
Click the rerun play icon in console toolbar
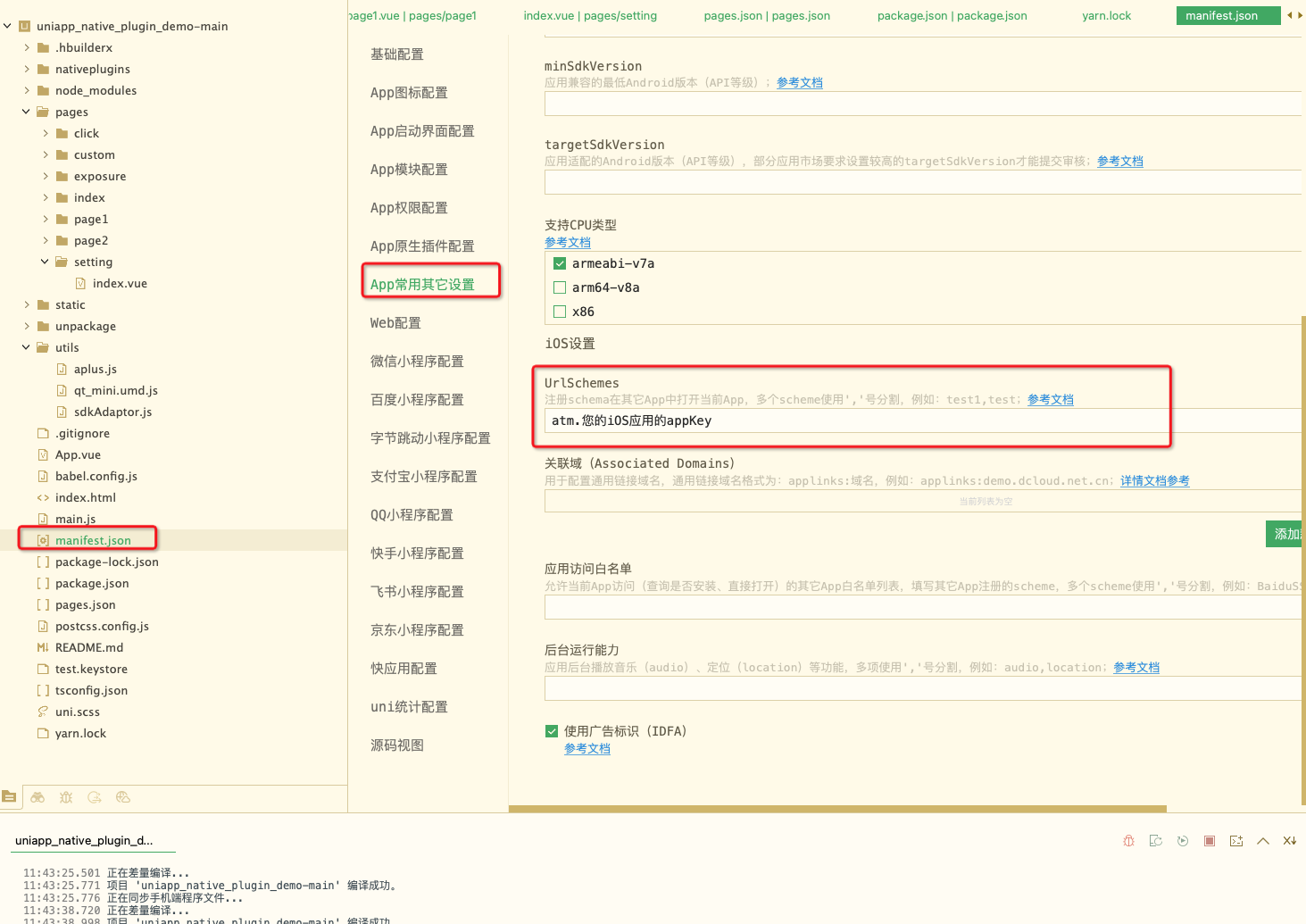pyautogui.click(x=1183, y=841)
